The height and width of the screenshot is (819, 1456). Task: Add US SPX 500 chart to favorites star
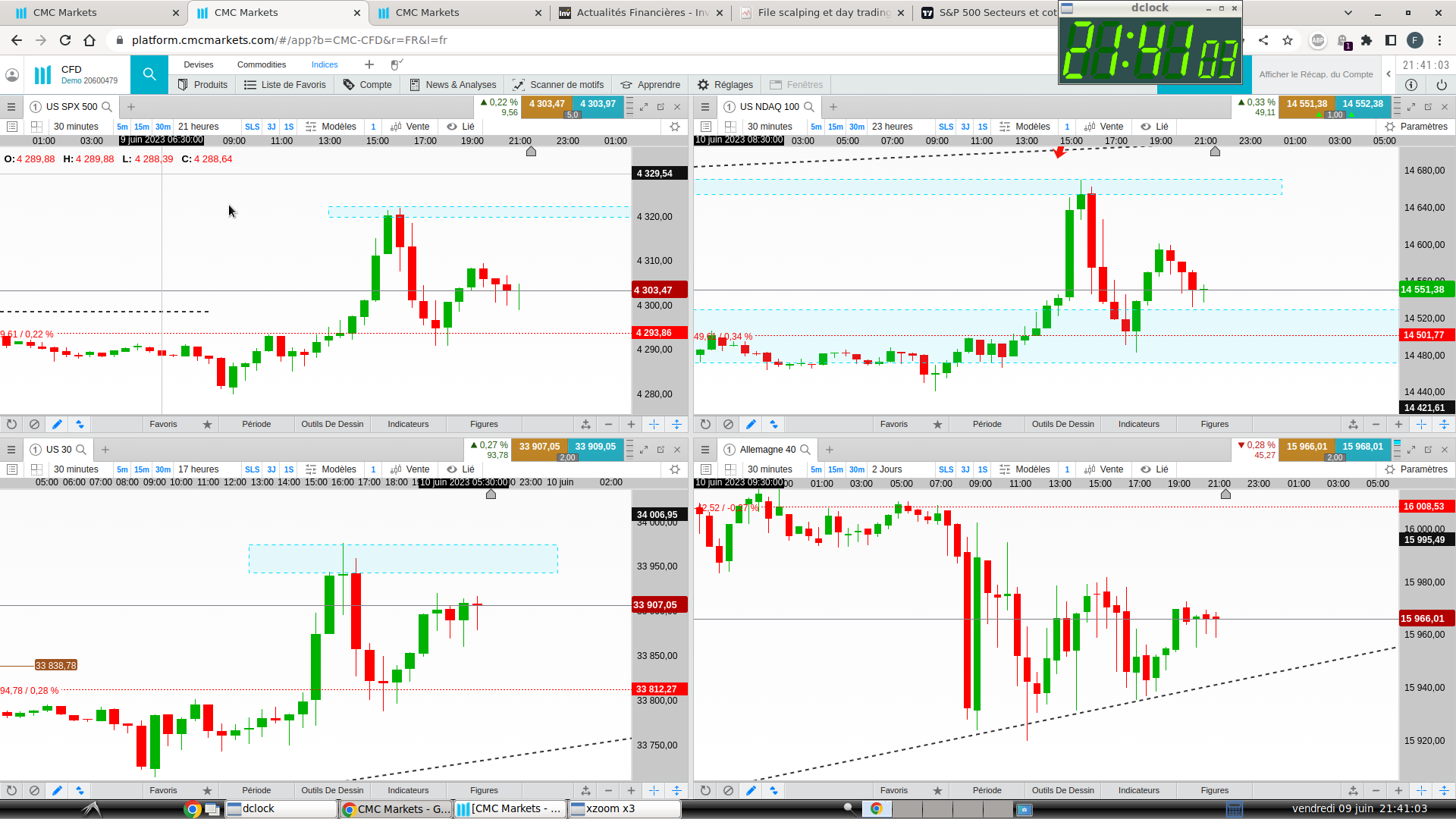(207, 425)
